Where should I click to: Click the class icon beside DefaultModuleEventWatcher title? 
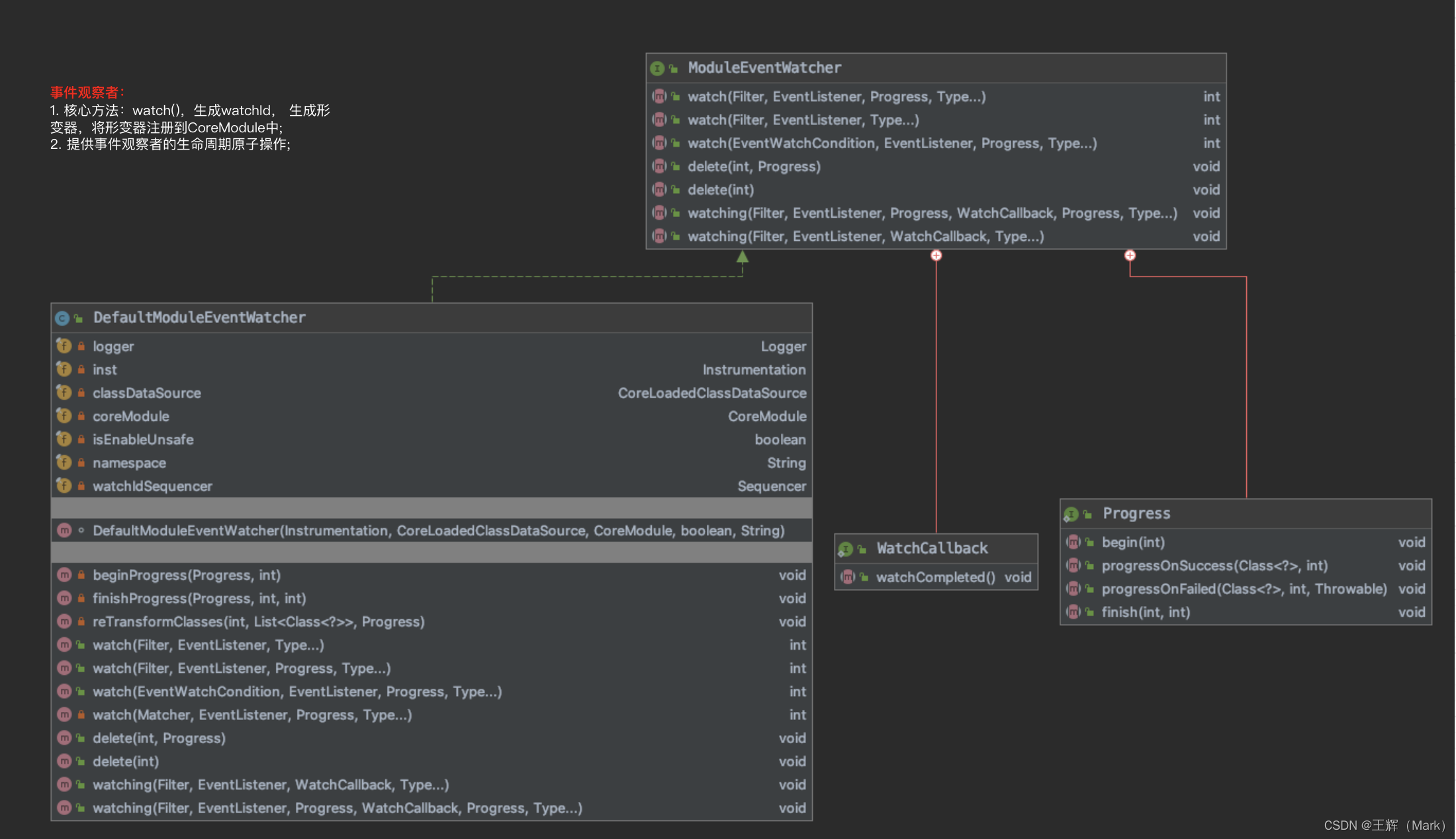(62, 318)
